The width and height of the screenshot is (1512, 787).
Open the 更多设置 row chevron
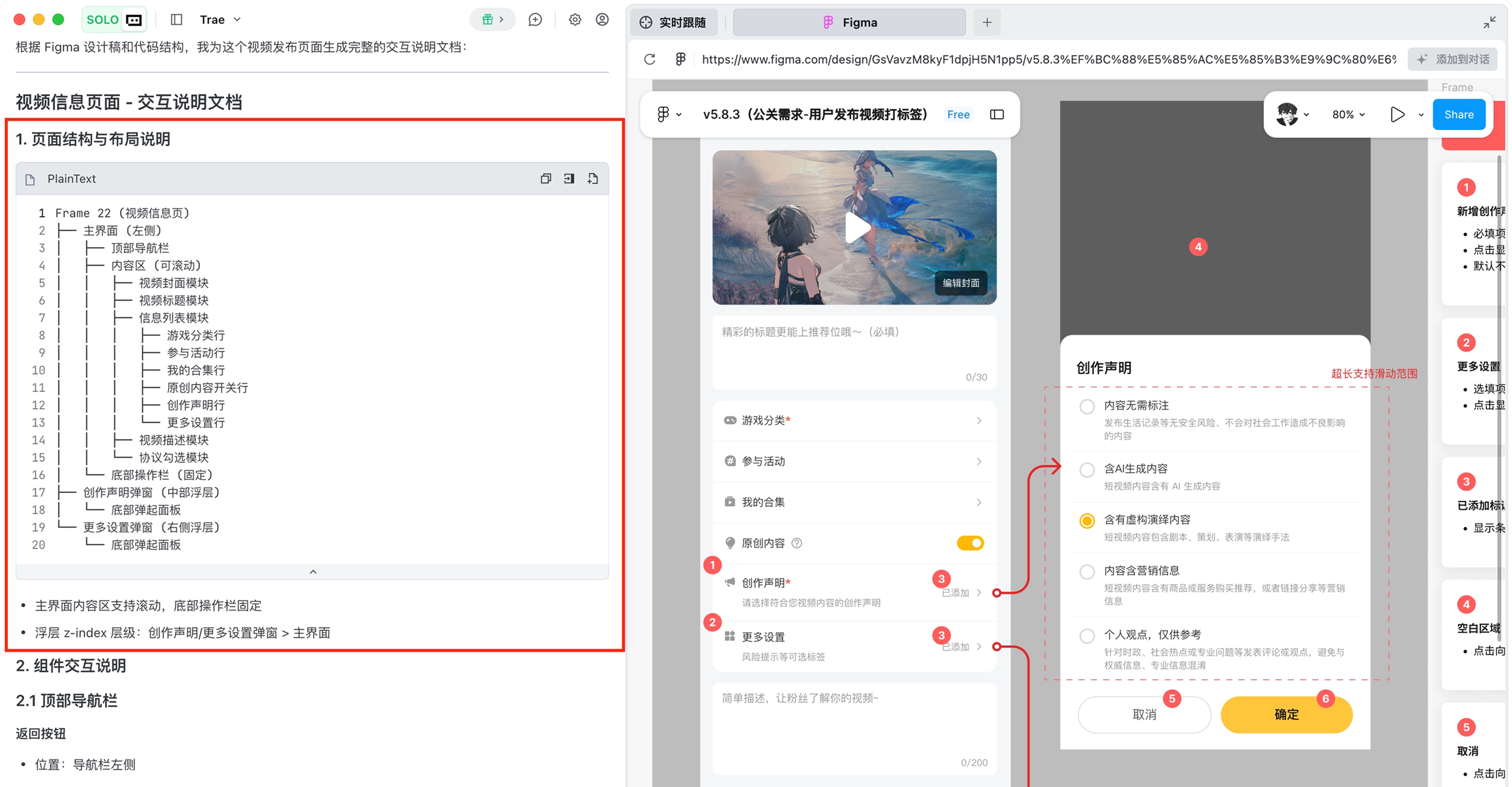tap(979, 647)
